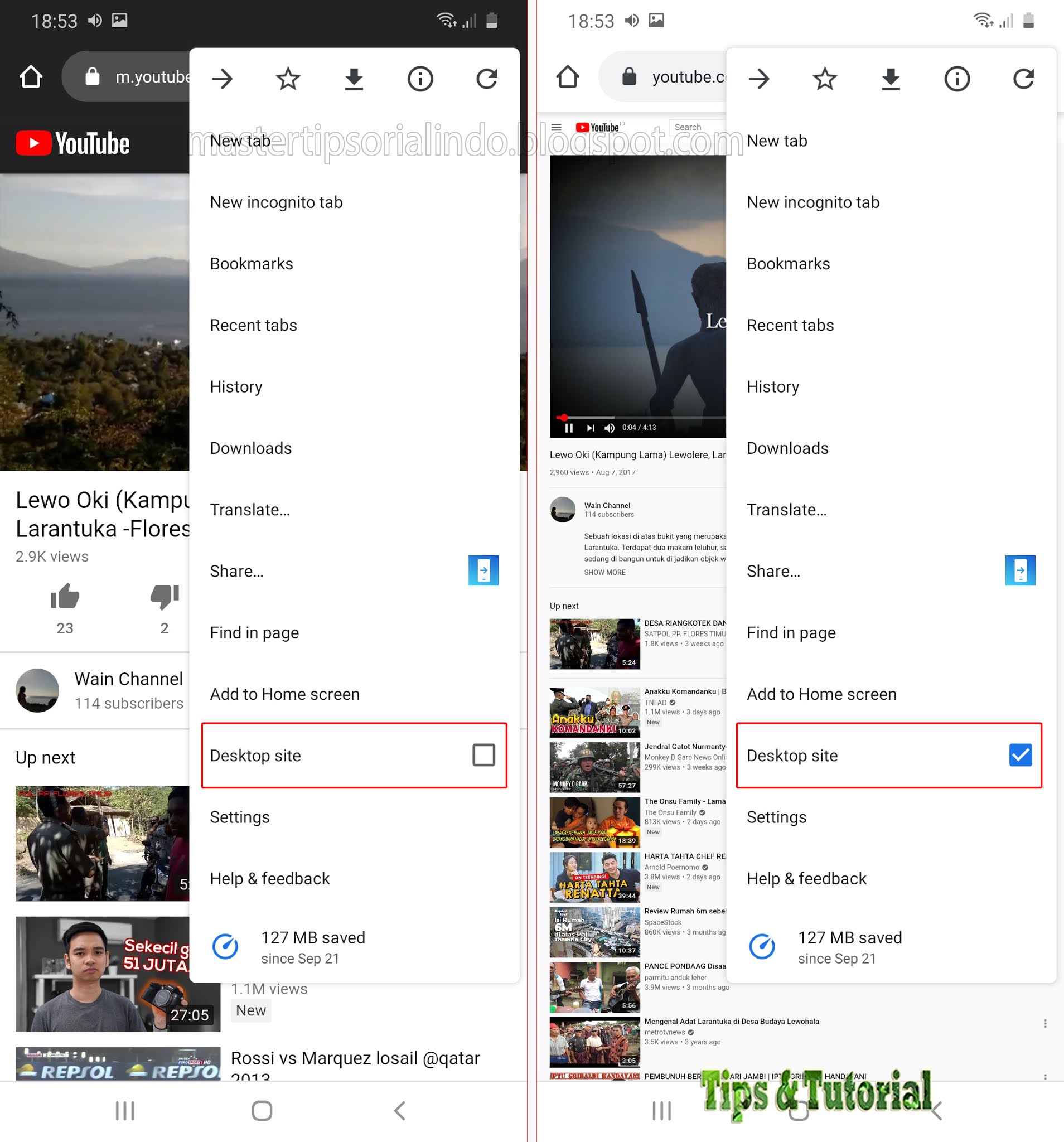Tap recent apps button on right phone
This screenshot has height=1142, width=1064.
tap(661, 1110)
